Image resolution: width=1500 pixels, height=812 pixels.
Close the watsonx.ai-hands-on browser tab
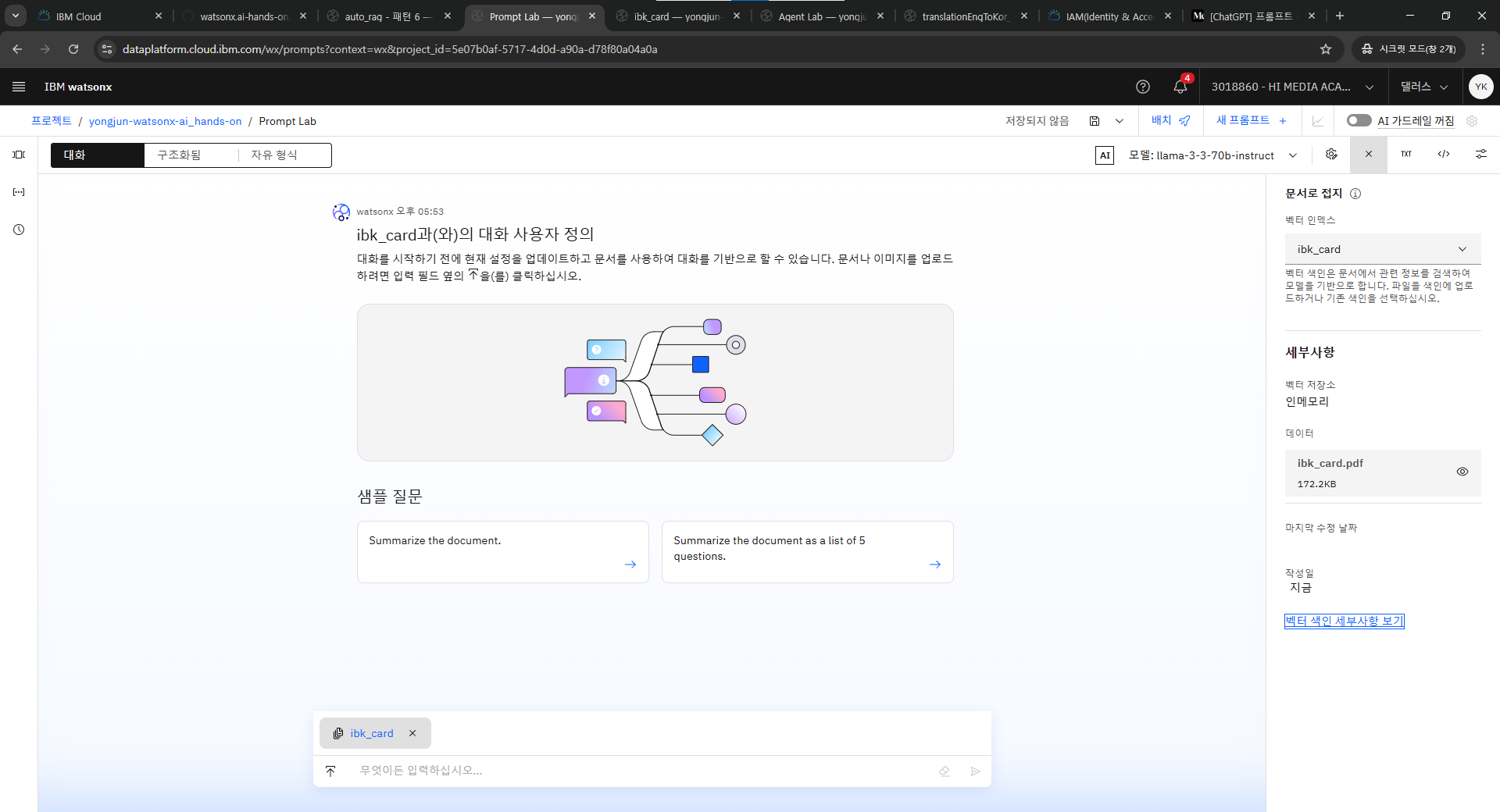pyautogui.click(x=303, y=16)
